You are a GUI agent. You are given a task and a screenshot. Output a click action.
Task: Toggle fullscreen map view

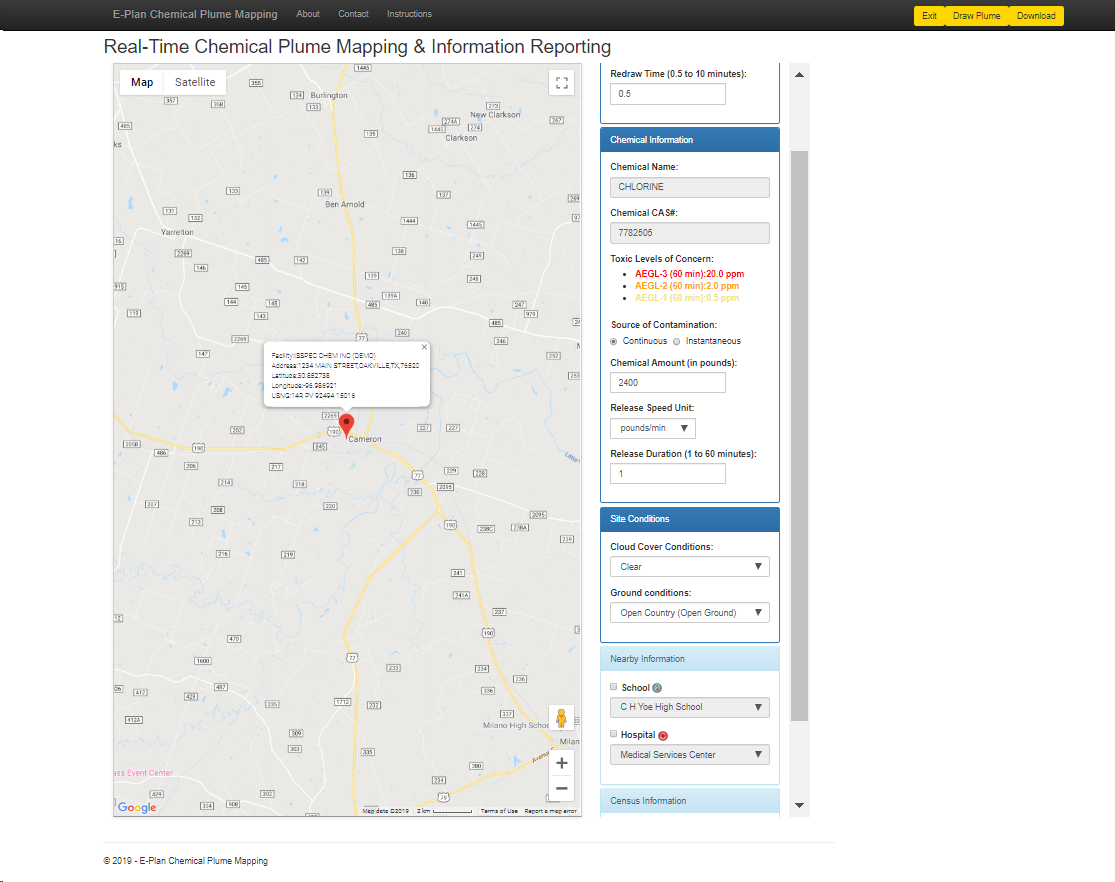561,83
